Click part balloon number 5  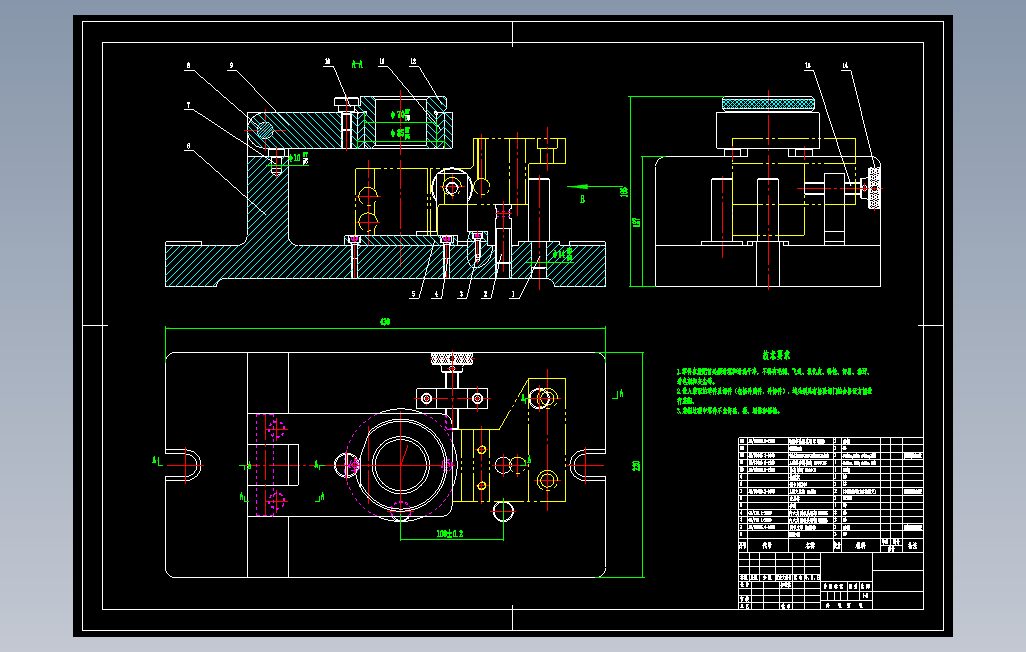(x=414, y=295)
